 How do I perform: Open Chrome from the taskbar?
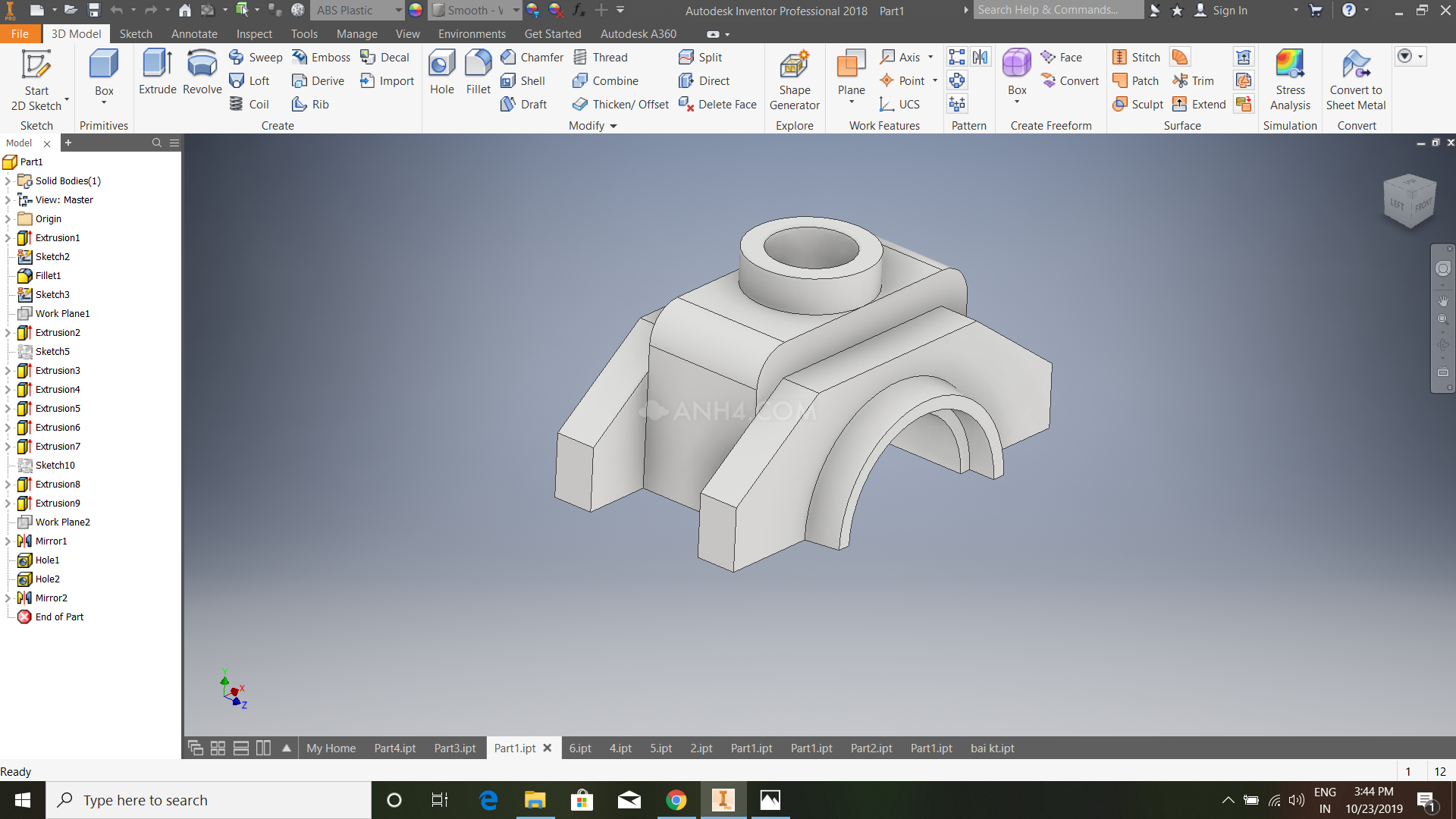tap(676, 800)
